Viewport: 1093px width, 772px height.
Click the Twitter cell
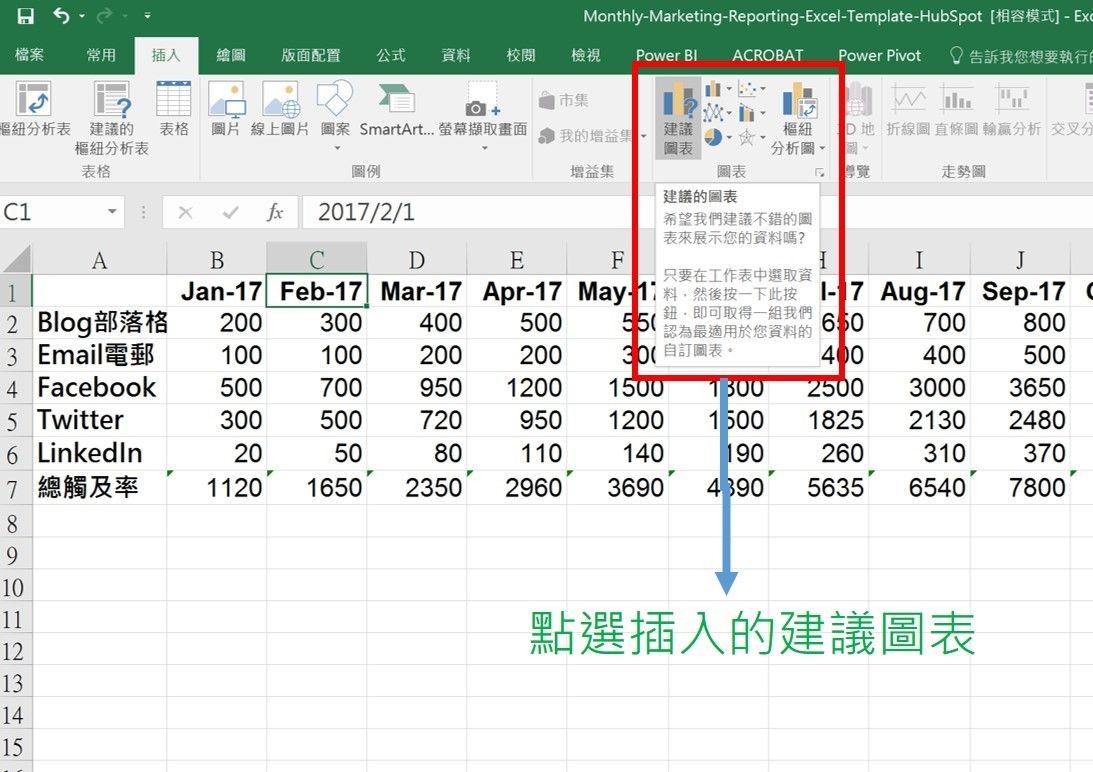coord(100,420)
